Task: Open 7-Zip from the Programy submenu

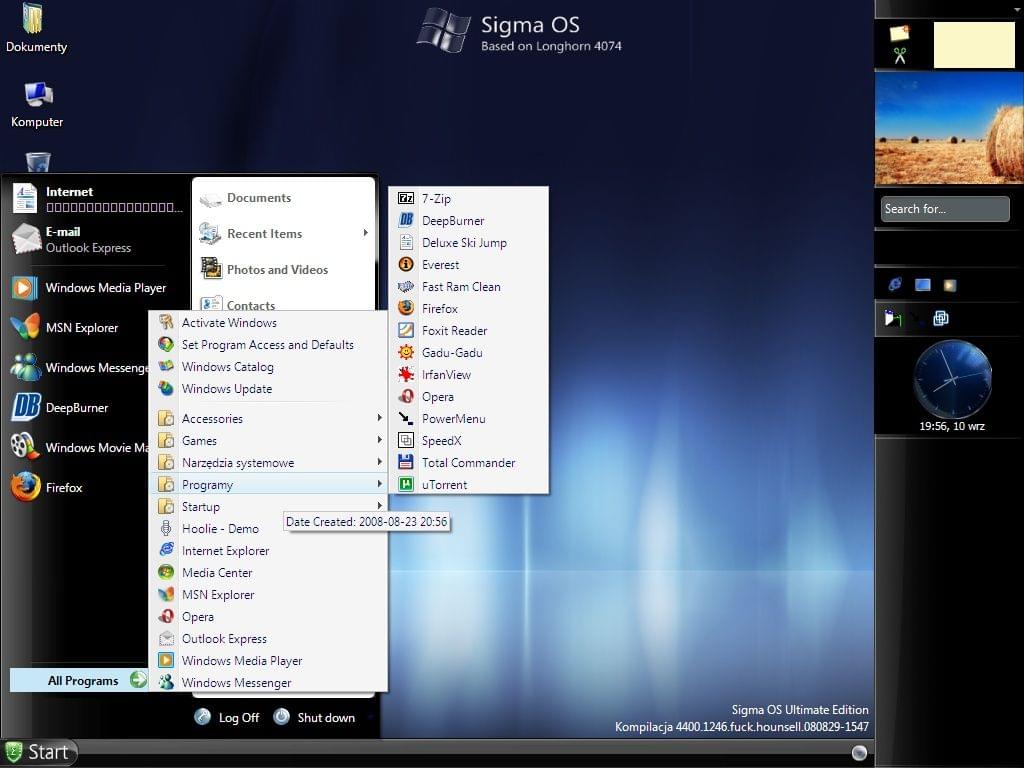Action: [x=468, y=199]
